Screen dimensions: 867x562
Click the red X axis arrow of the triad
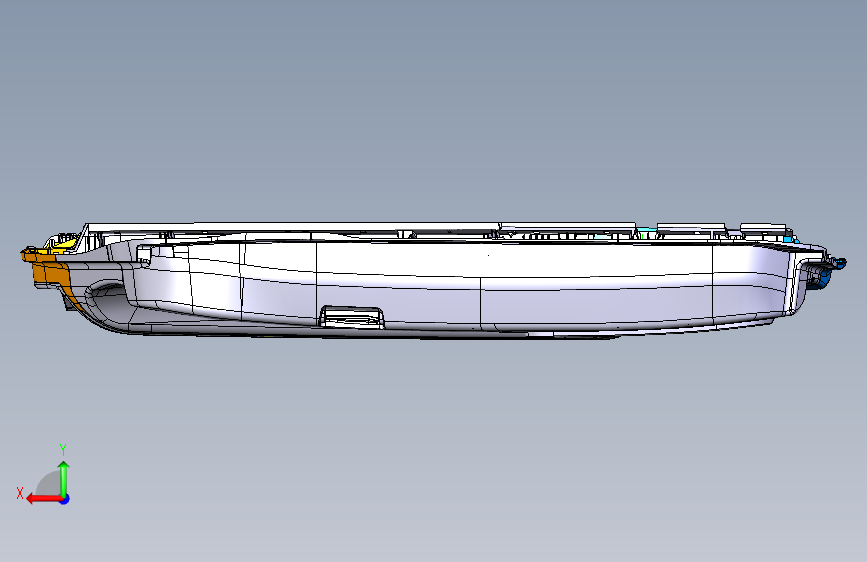[43, 499]
